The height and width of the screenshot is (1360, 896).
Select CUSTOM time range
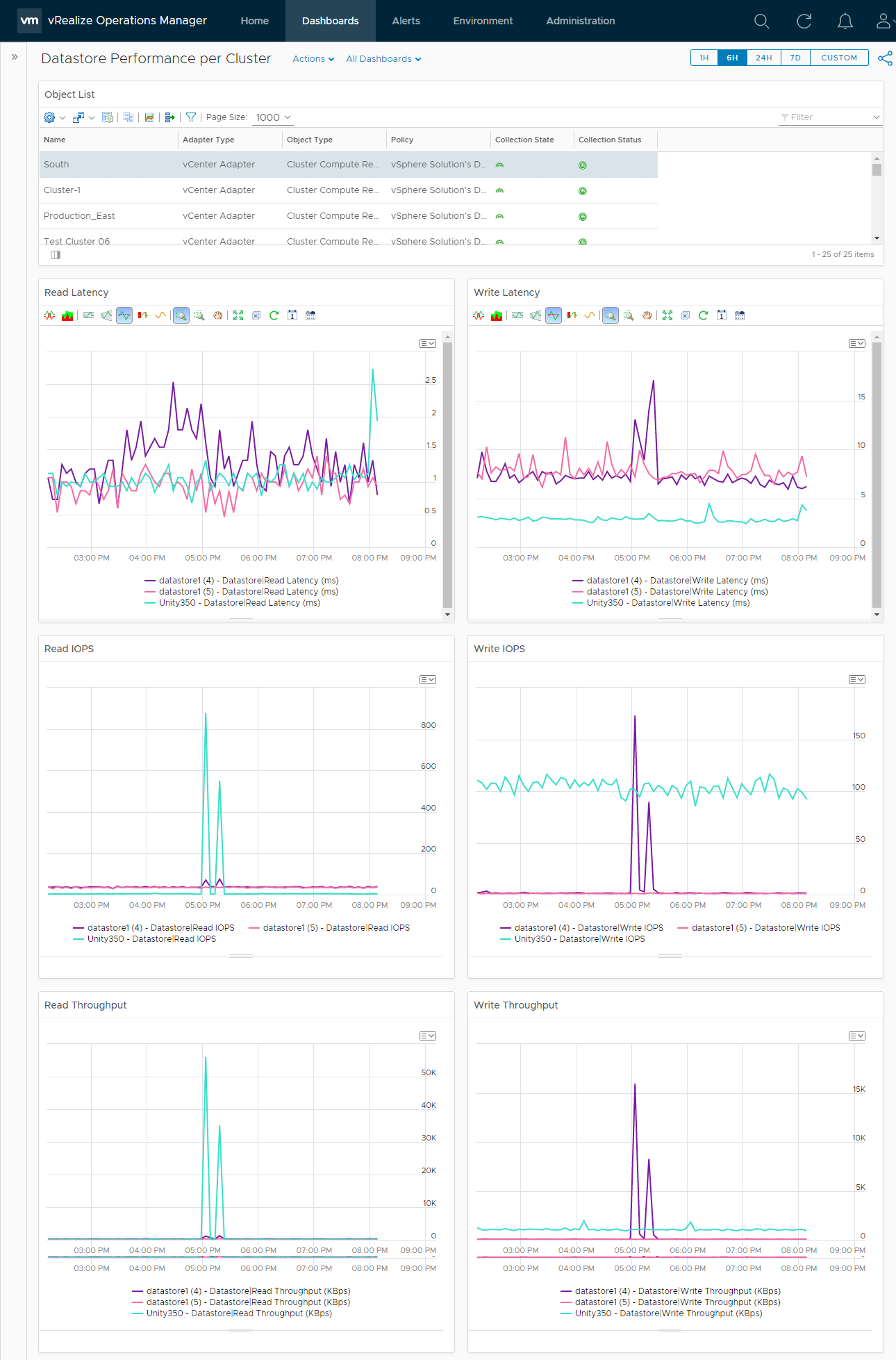tap(839, 58)
